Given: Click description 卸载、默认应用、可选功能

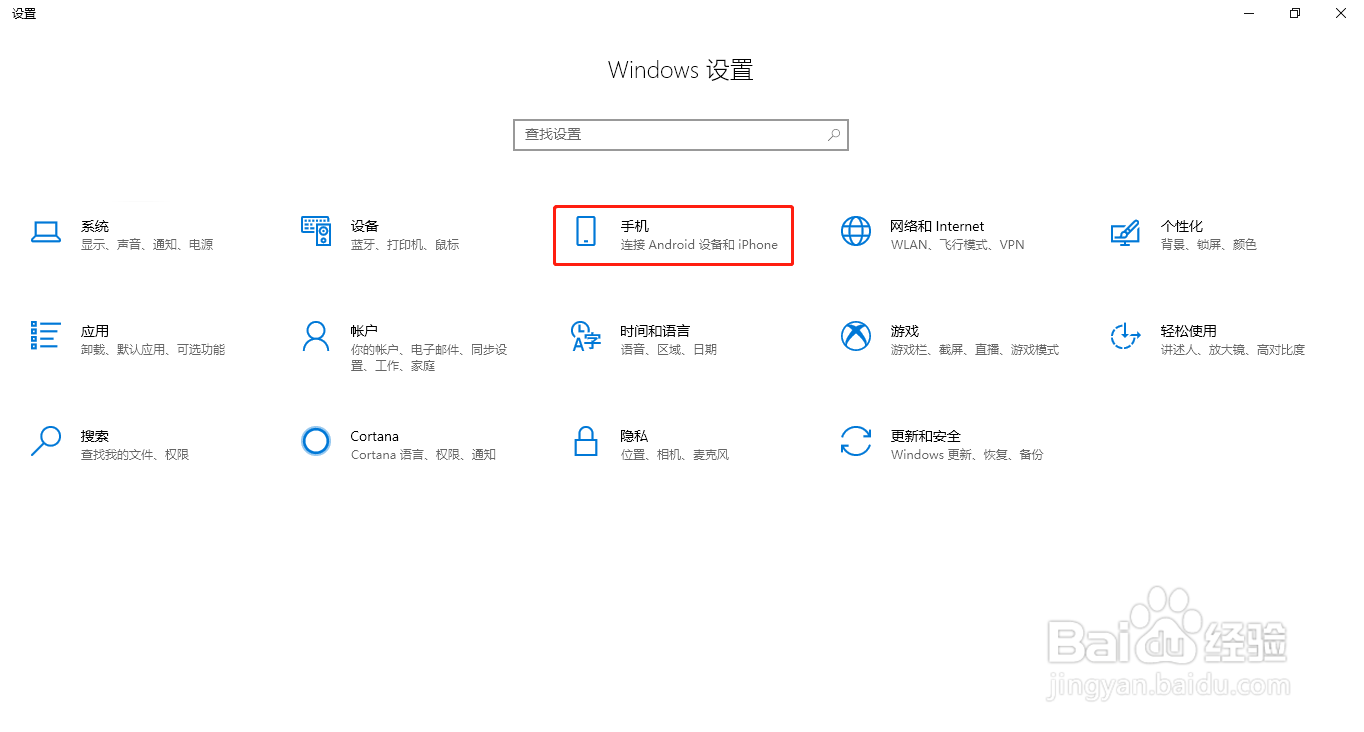Looking at the screenshot, I should pos(153,350).
